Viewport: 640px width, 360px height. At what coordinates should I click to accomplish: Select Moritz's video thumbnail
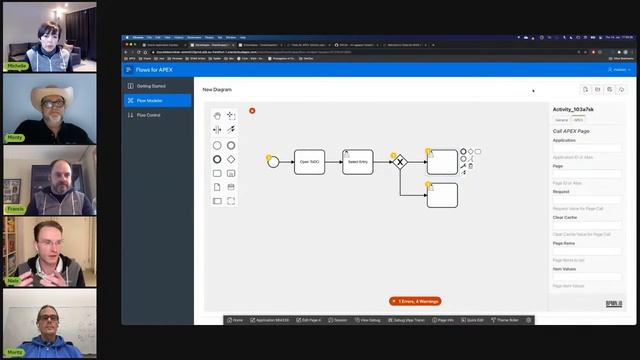coord(50,323)
